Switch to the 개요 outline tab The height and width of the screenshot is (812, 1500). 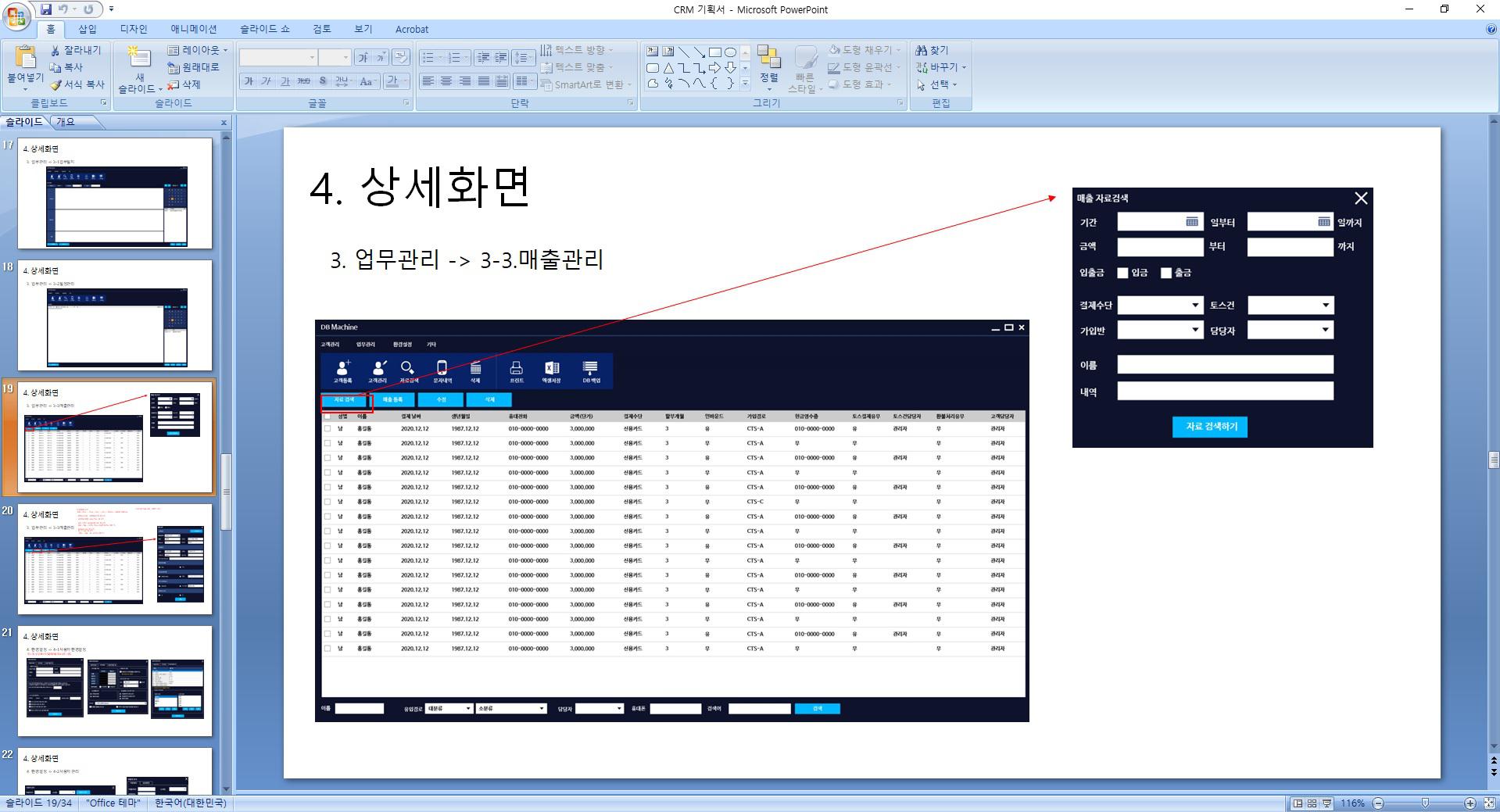click(x=66, y=122)
